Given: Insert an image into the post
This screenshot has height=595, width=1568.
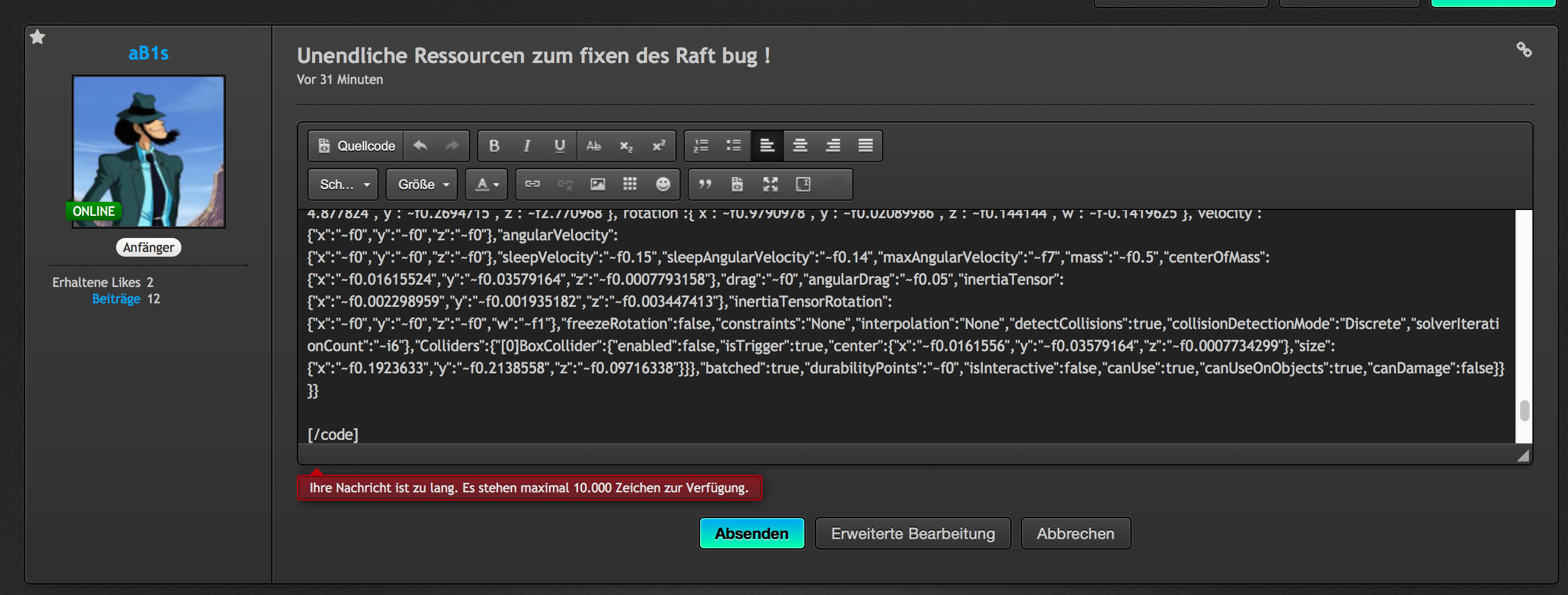Looking at the screenshot, I should [597, 184].
